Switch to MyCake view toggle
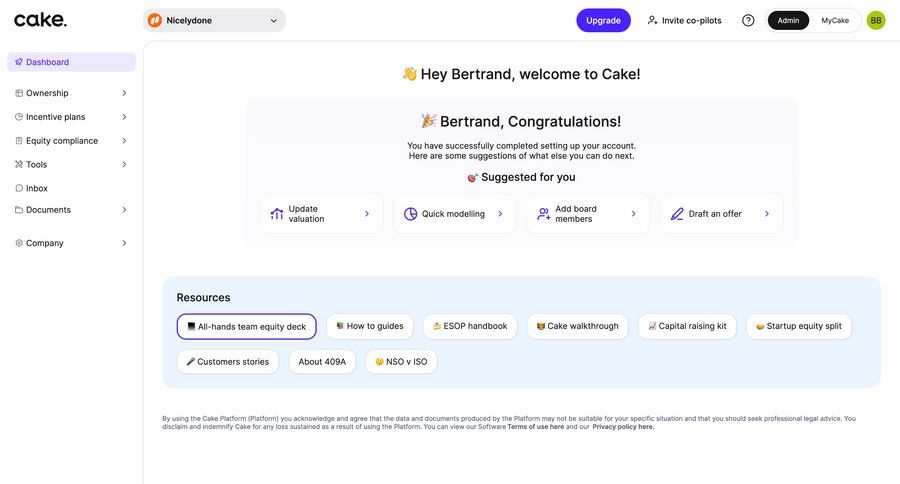Viewport: 900px width, 484px height. (x=835, y=20)
